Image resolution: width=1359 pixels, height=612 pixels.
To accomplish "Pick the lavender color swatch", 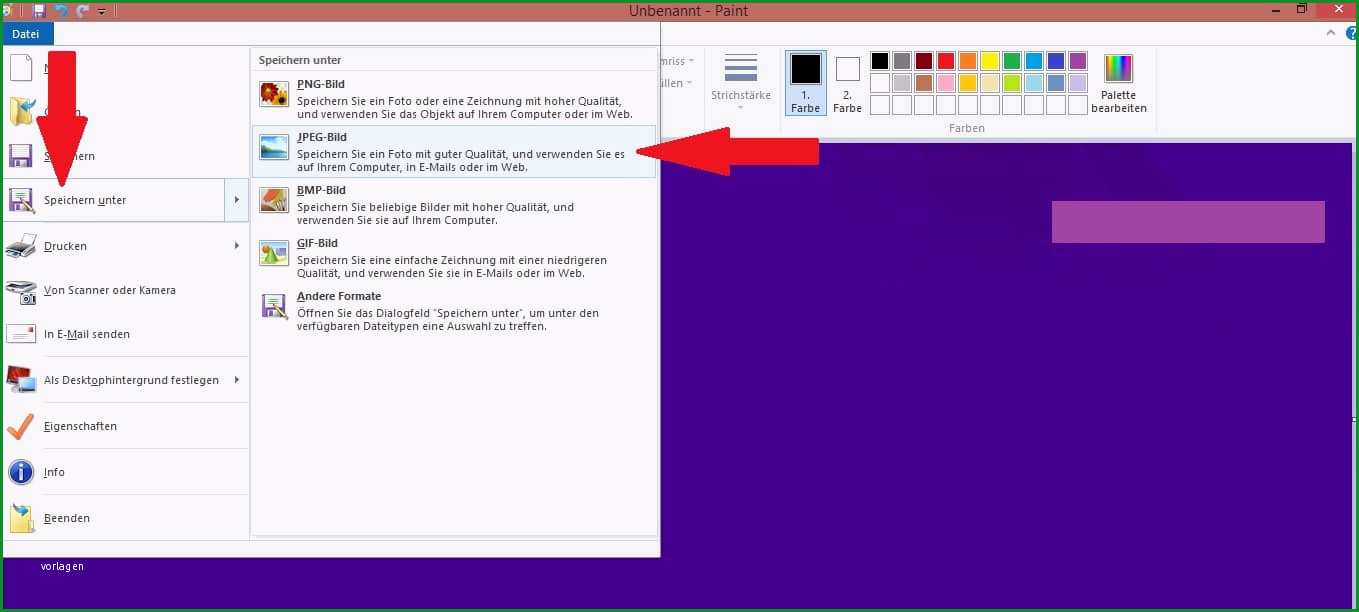I will tap(1078, 83).
